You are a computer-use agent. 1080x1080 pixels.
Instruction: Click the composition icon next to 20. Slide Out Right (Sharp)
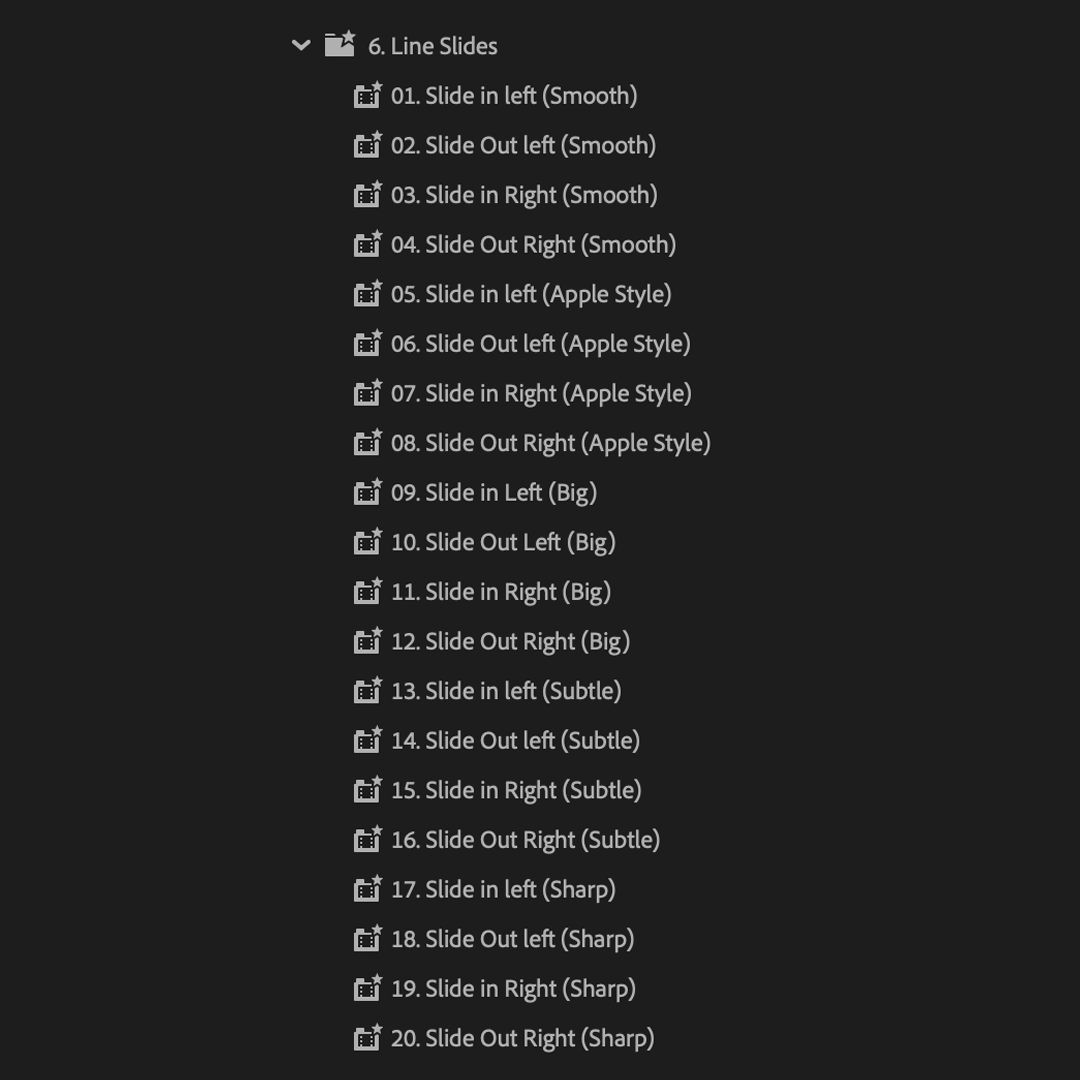[368, 1038]
